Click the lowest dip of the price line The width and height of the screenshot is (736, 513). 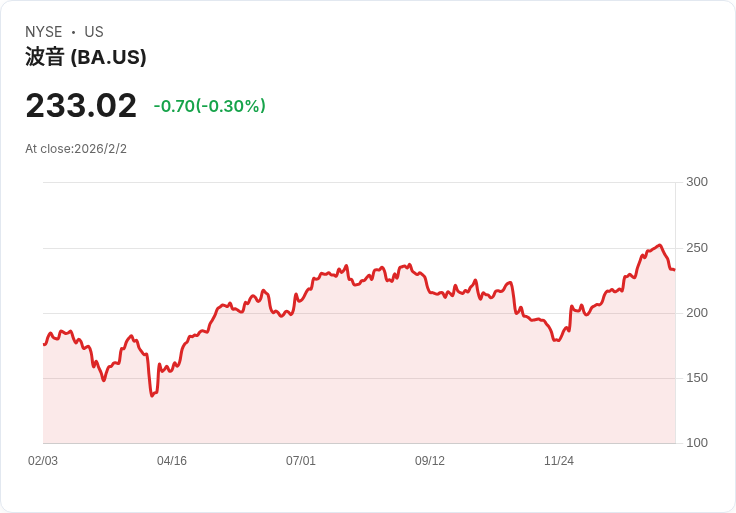pyautogui.click(x=152, y=395)
